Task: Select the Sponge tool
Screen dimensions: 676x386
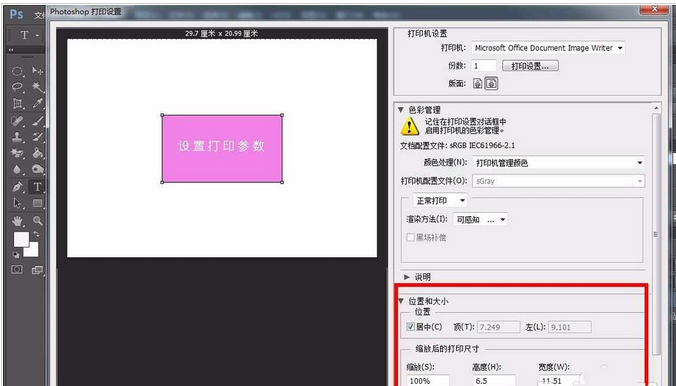Action: point(38,169)
